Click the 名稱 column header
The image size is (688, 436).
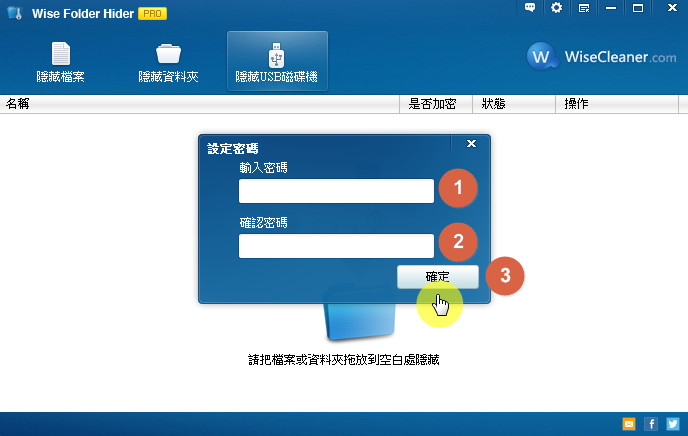tap(200, 104)
